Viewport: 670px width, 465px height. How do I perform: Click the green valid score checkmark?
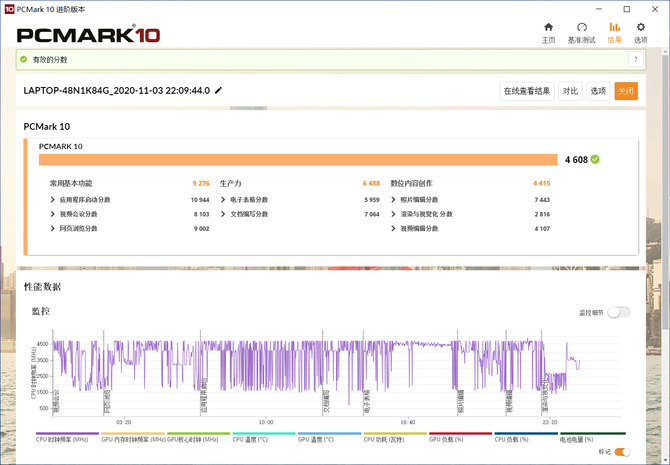pyautogui.click(x=595, y=159)
